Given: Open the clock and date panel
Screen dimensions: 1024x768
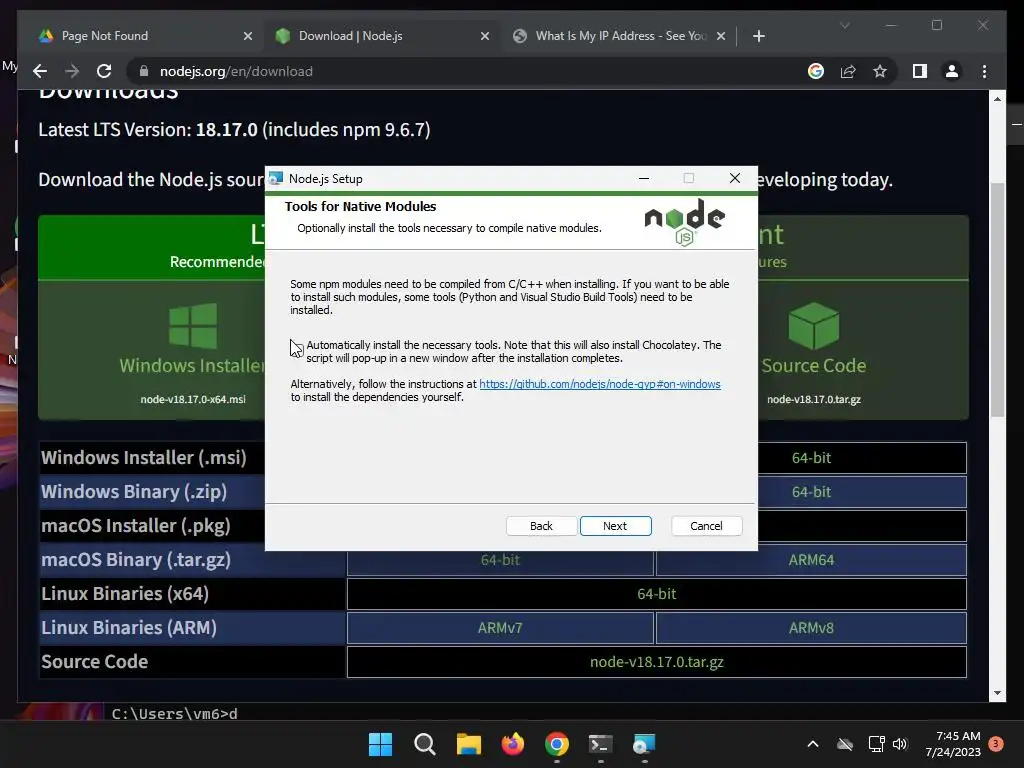Looking at the screenshot, I should pyautogui.click(x=953, y=744).
